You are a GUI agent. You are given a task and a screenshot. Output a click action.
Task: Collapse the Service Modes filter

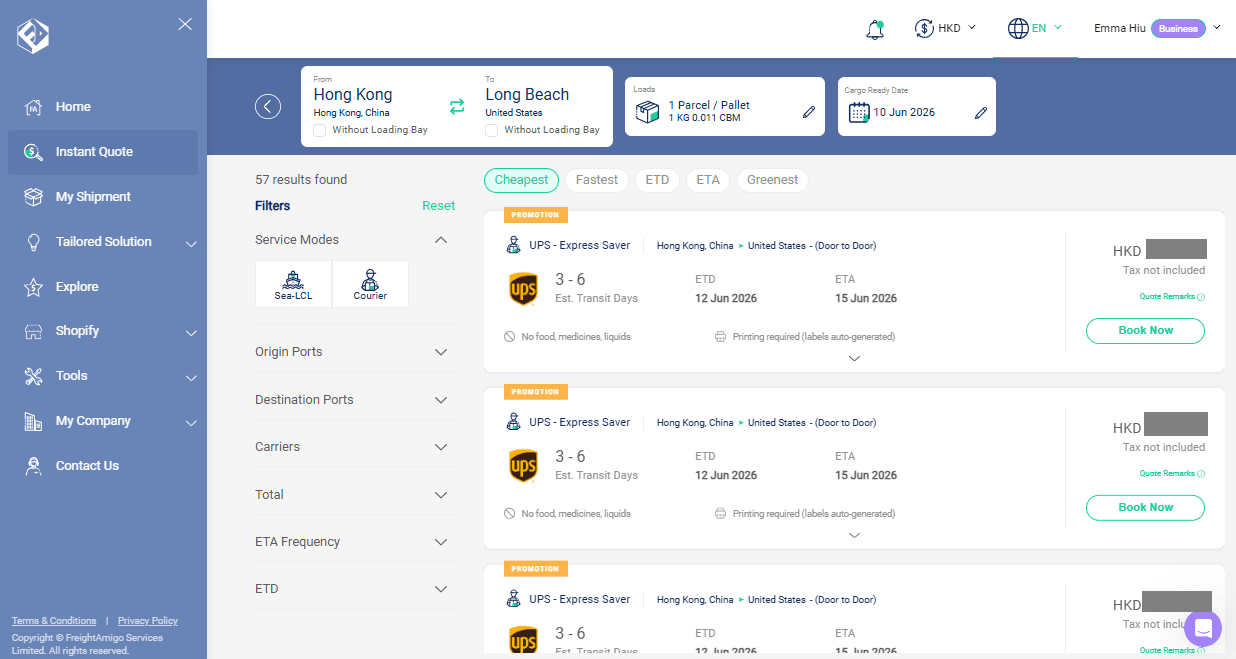pos(441,240)
